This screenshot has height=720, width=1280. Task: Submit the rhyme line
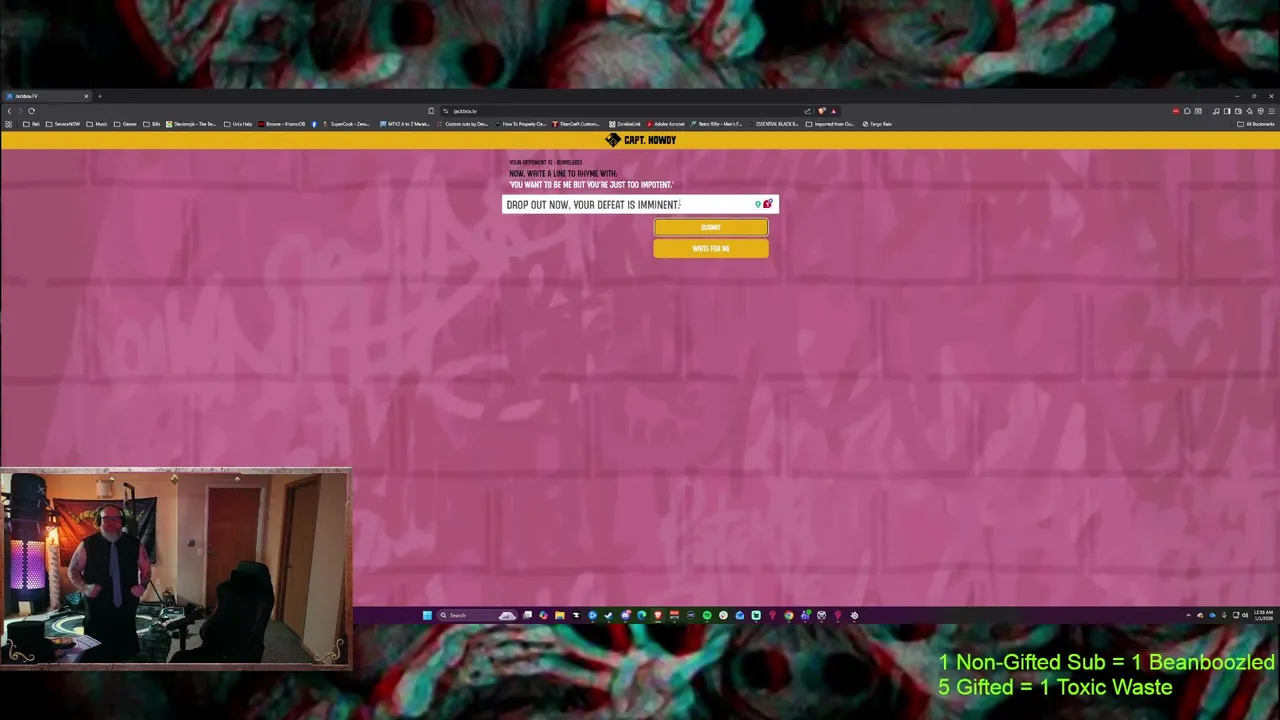pyautogui.click(x=711, y=227)
